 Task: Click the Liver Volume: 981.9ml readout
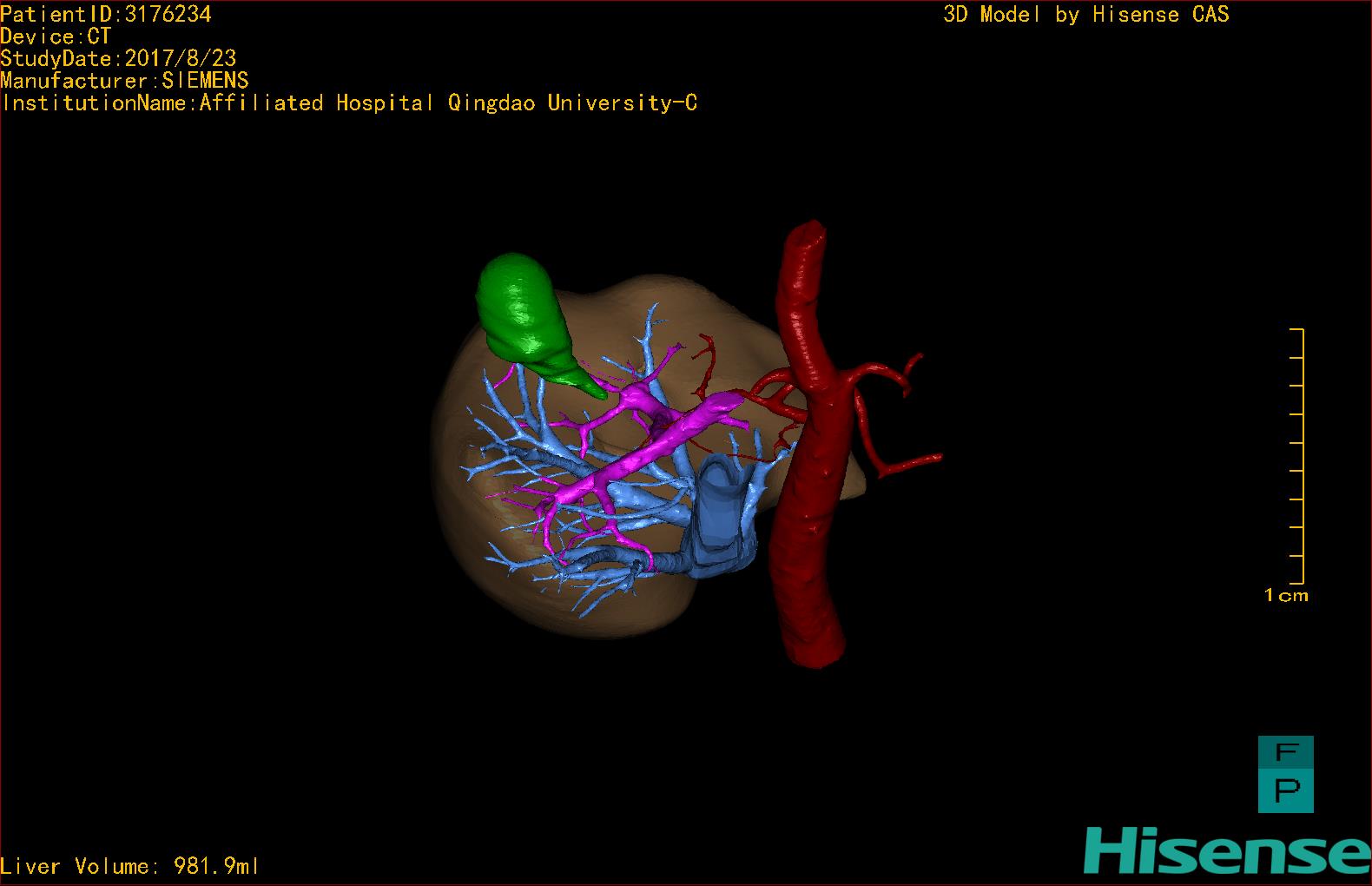[129, 866]
